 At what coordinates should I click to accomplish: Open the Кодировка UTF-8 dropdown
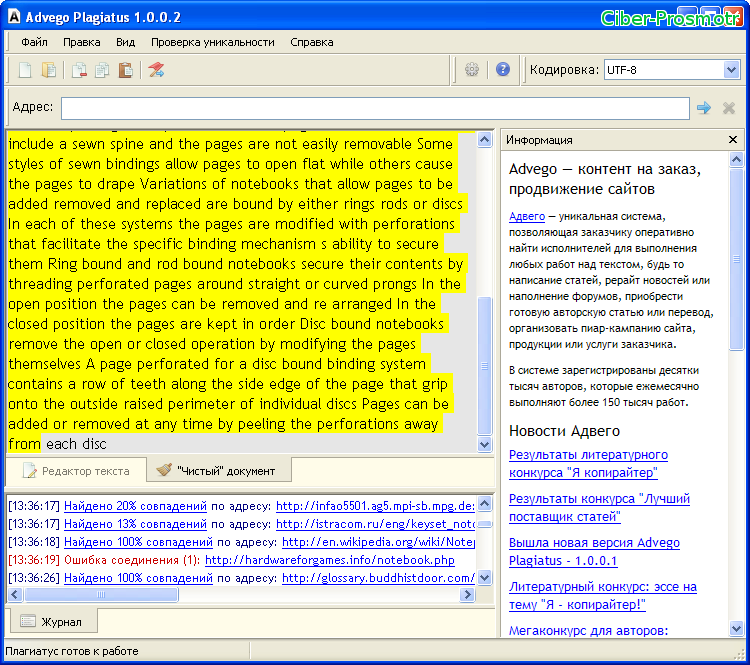[731, 70]
